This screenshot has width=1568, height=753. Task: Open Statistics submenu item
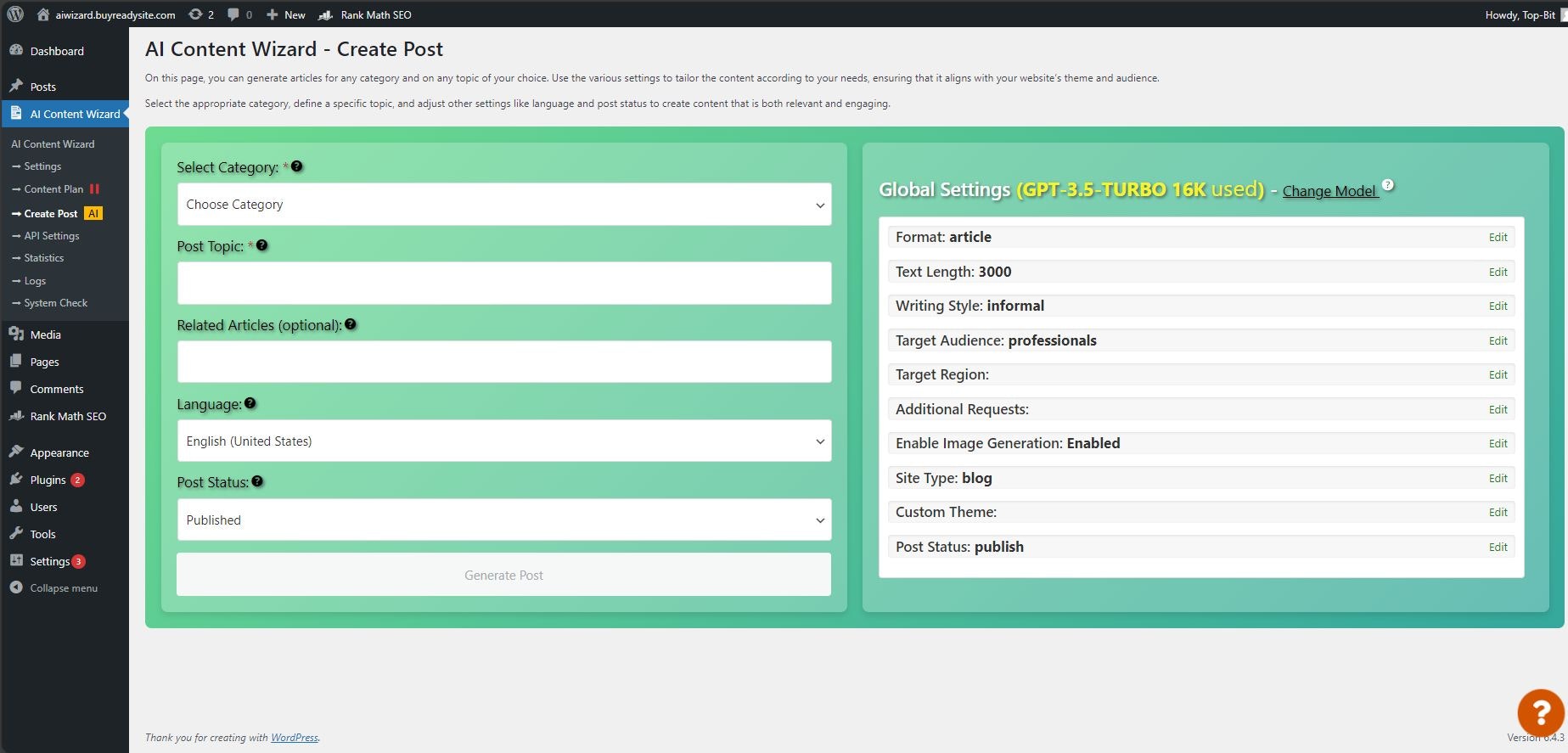click(x=44, y=258)
